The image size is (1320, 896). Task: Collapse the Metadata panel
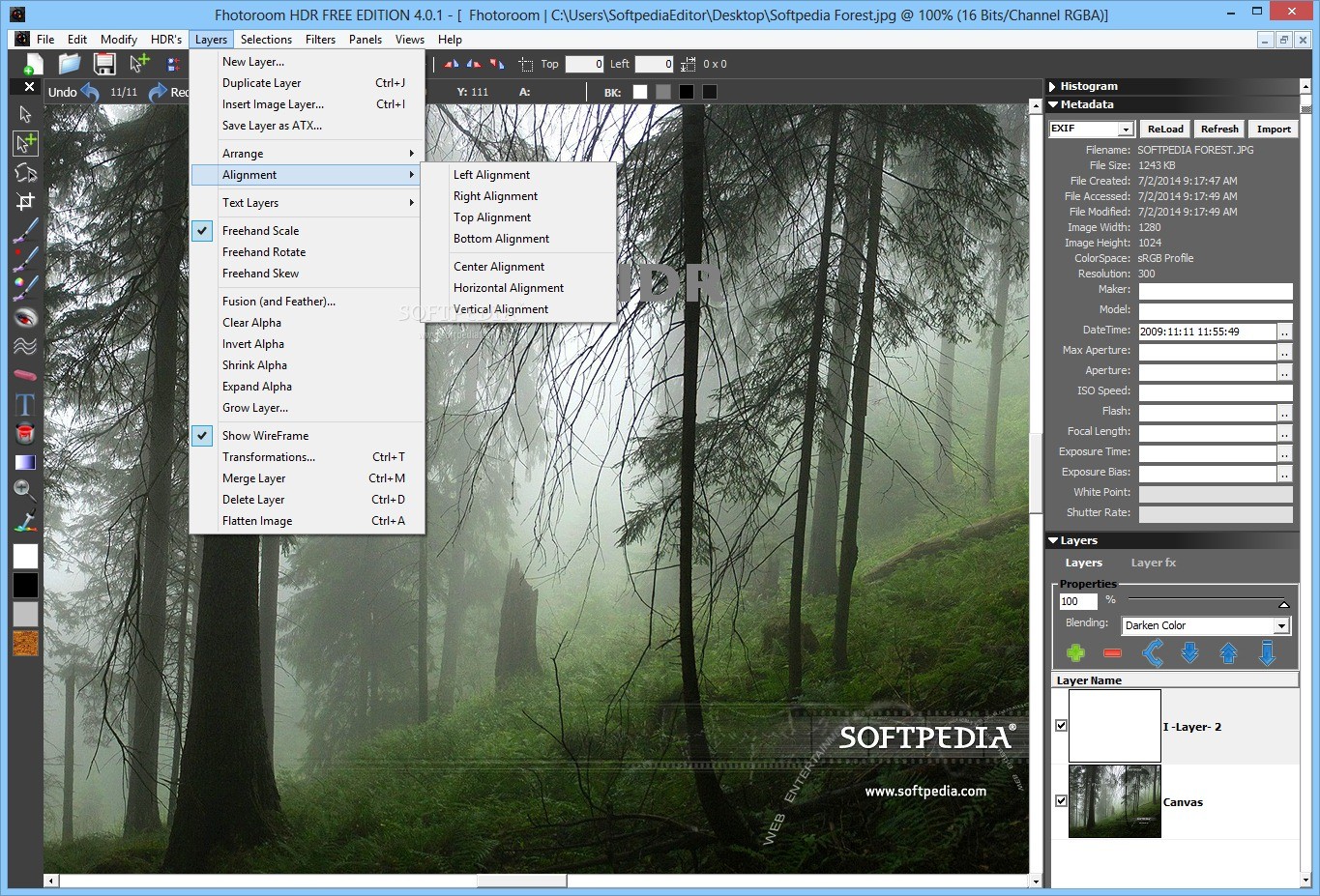1053,104
